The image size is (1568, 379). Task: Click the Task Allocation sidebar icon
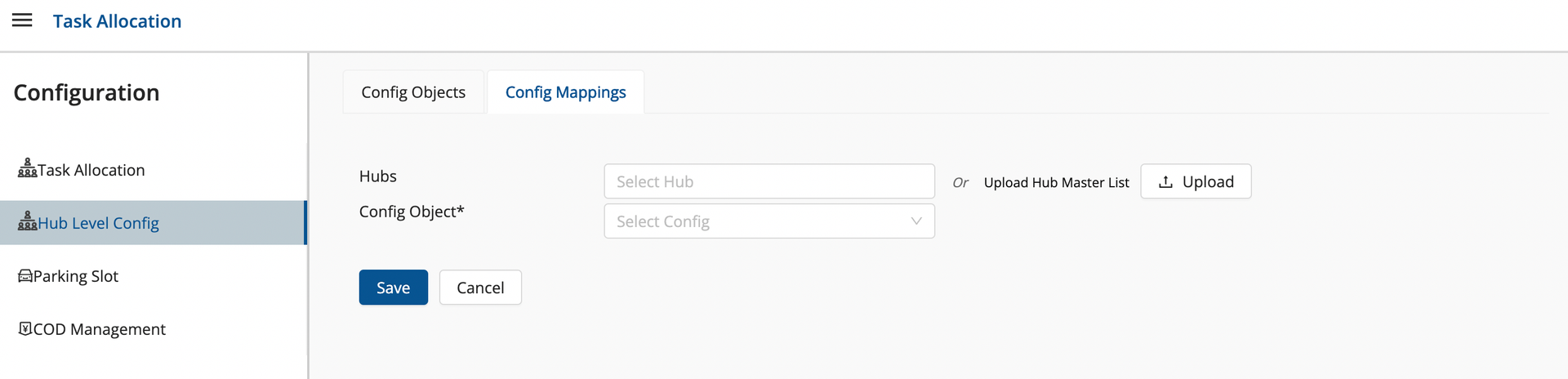[27, 168]
